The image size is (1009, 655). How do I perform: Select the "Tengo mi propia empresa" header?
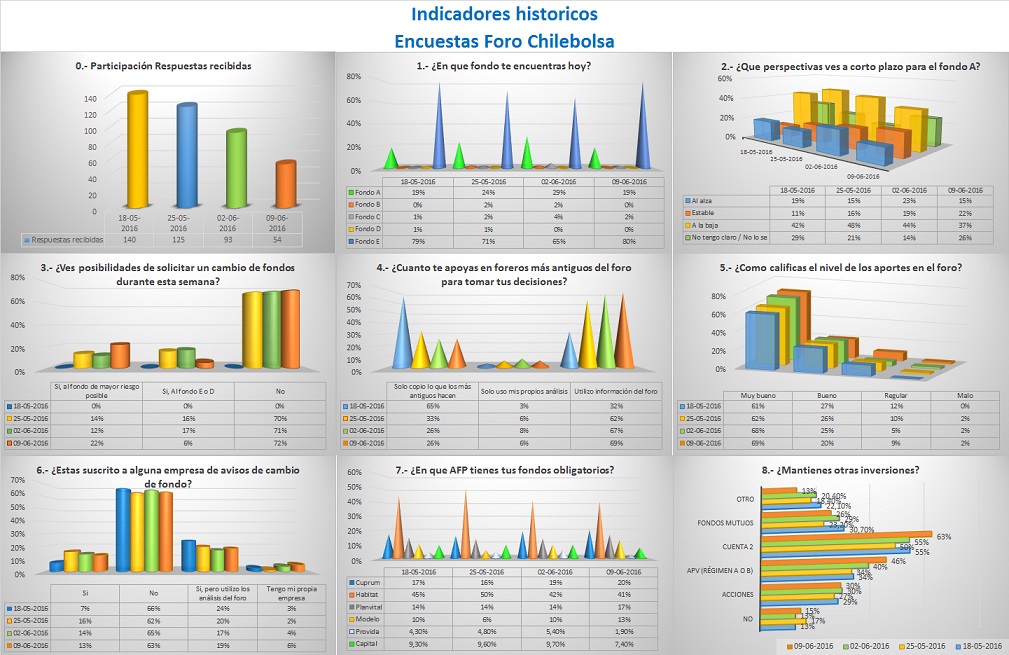tap(292, 593)
